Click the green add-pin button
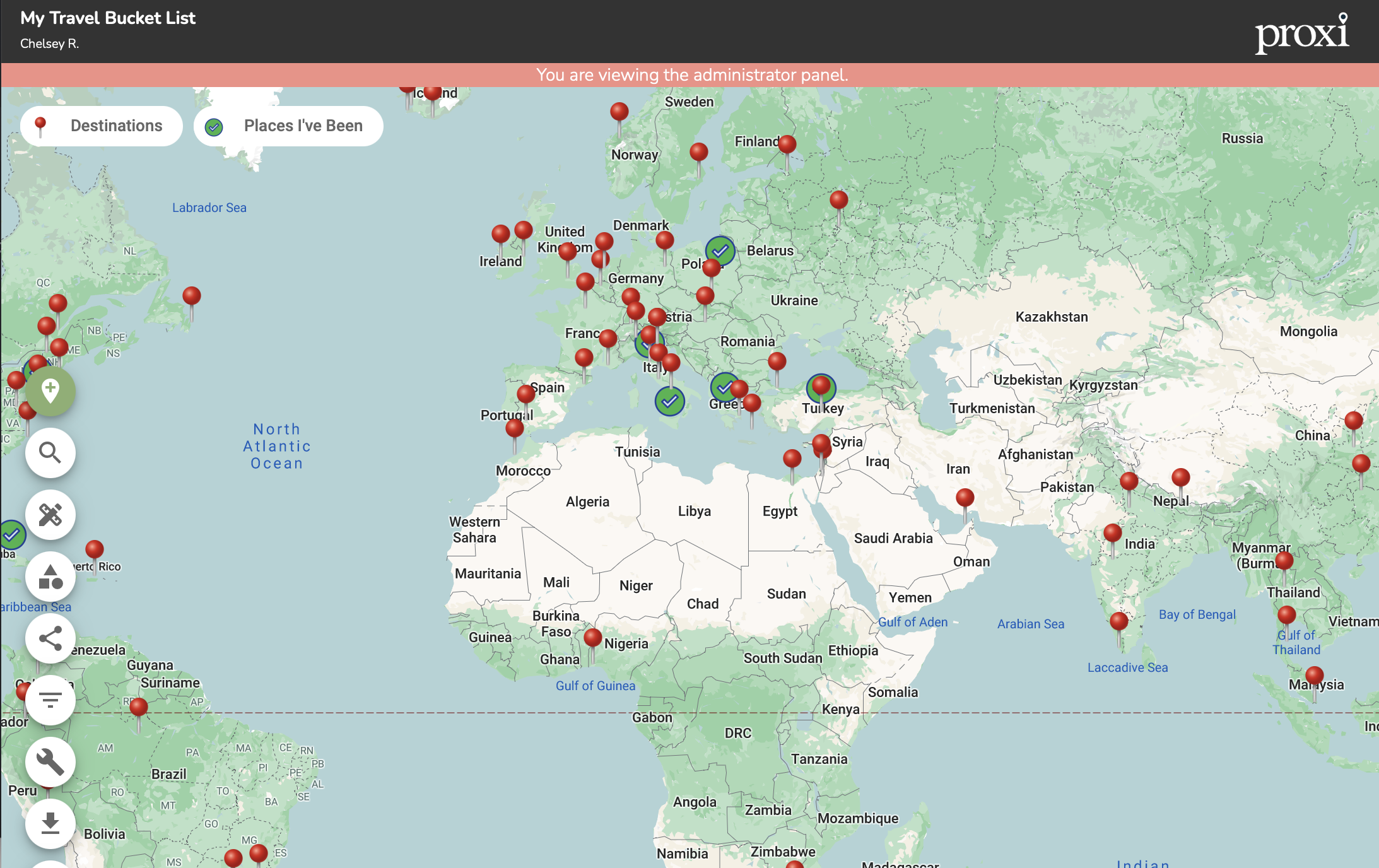Image resolution: width=1379 pixels, height=868 pixels. (50, 390)
